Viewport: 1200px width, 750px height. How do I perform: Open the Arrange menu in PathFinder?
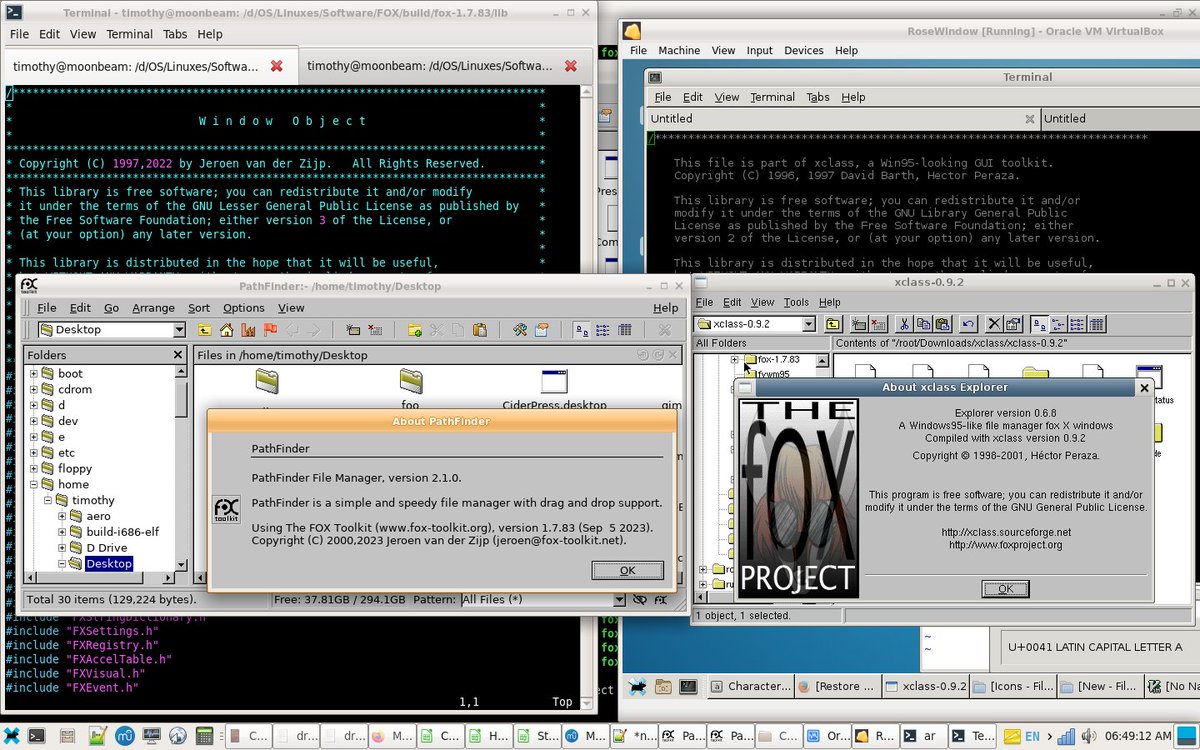tap(153, 308)
